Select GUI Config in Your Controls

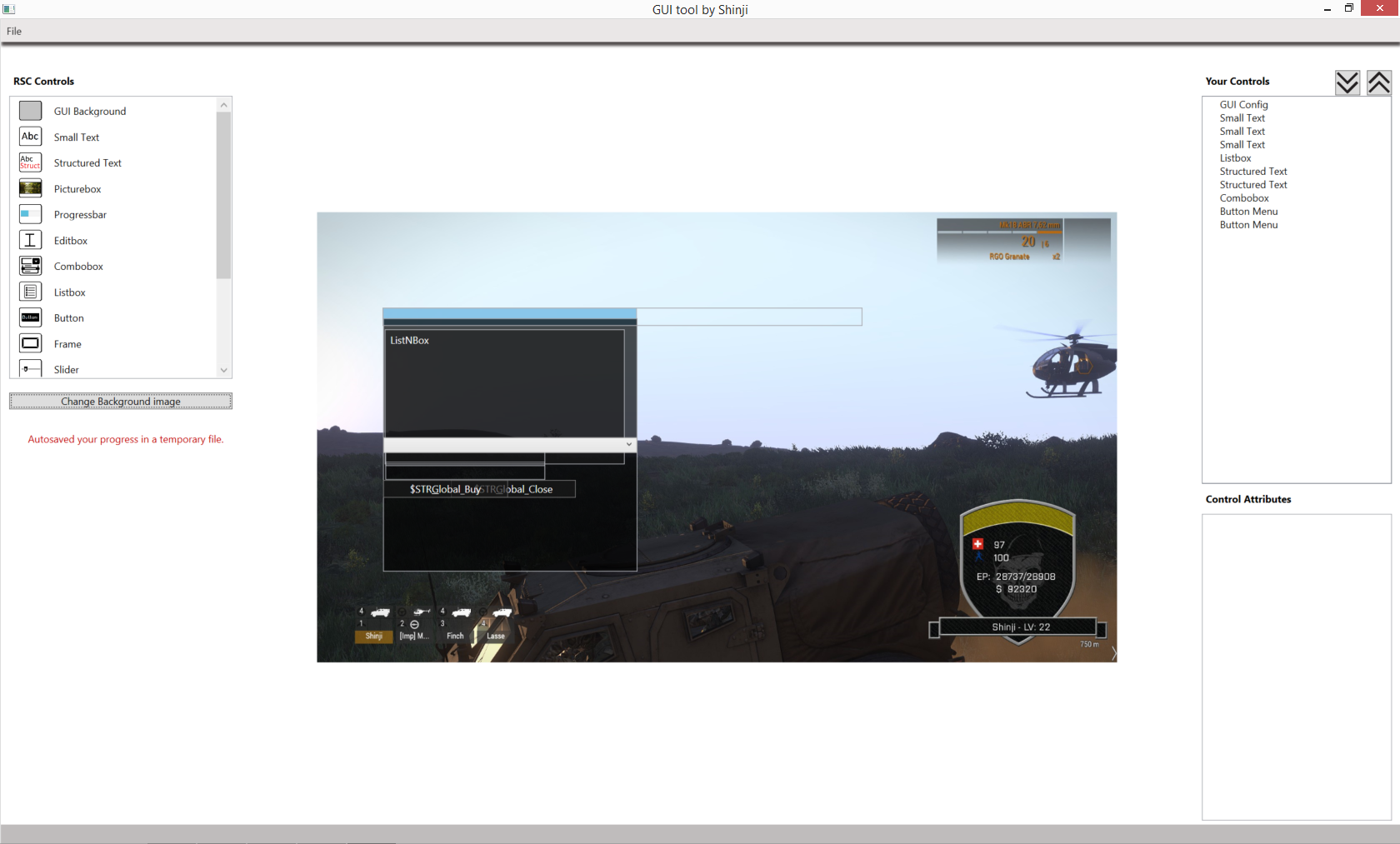1243,104
